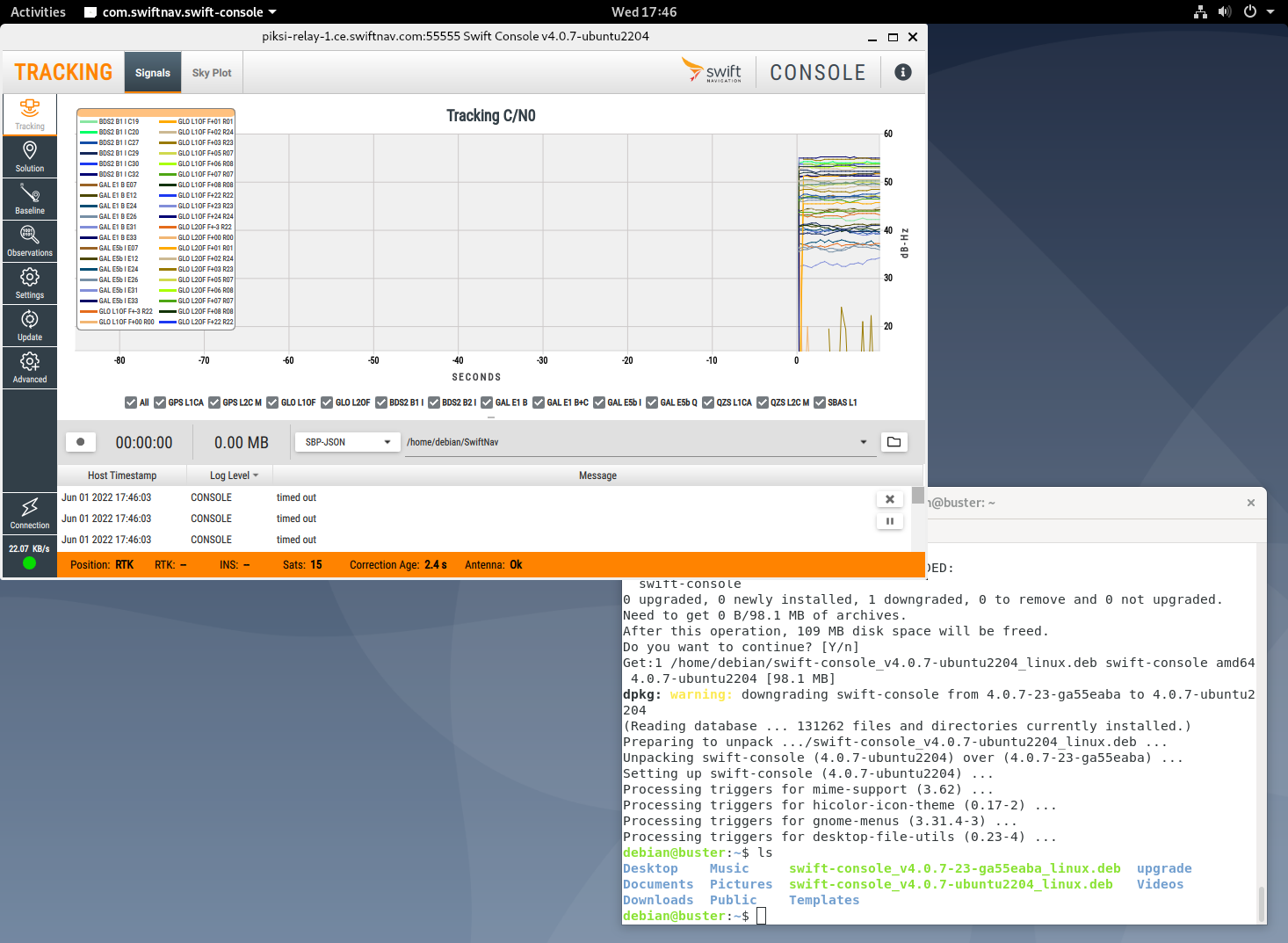This screenshot has height=943, width=1288.
Task: Click the Tracking C/N0 chart title
Action: coord(491,115)
